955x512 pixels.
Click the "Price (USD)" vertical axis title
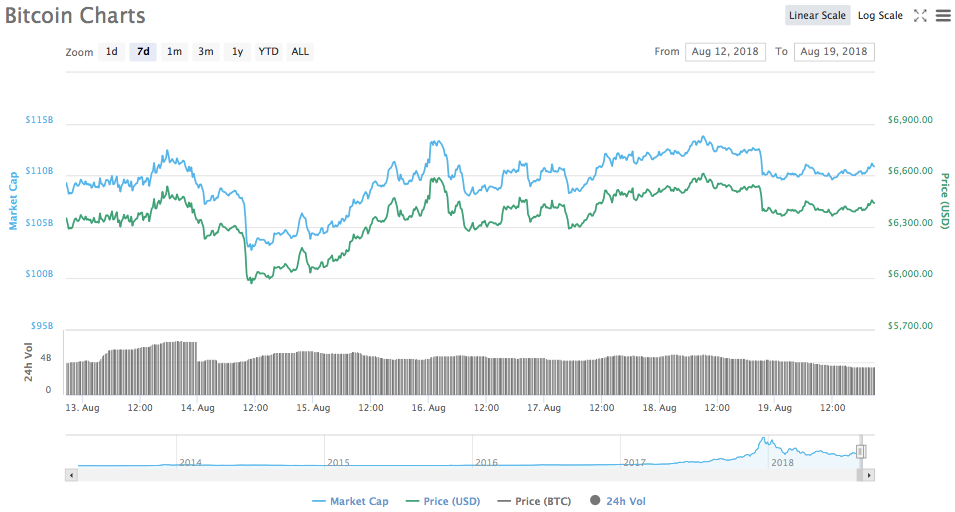[x=945, y=201]
